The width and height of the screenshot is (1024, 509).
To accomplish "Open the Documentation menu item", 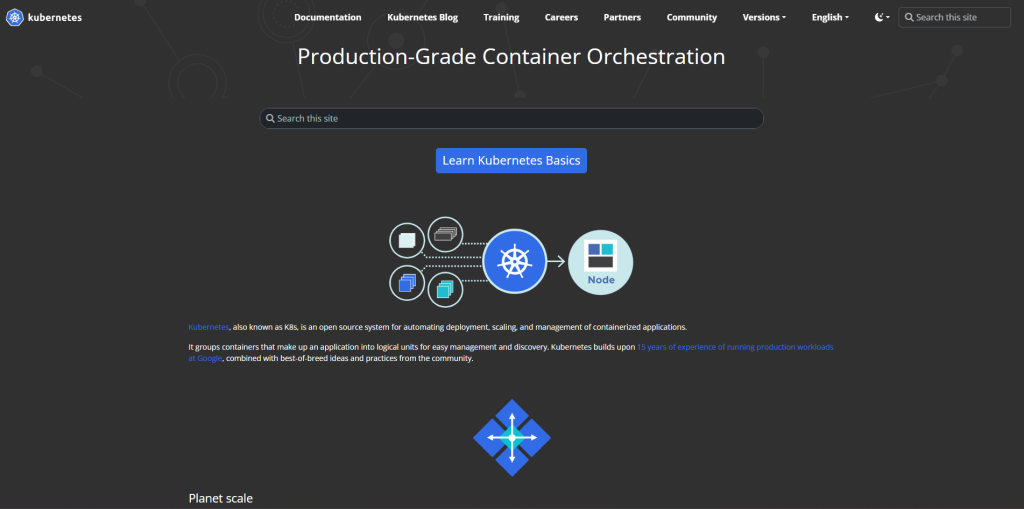I will coord(328,18).
